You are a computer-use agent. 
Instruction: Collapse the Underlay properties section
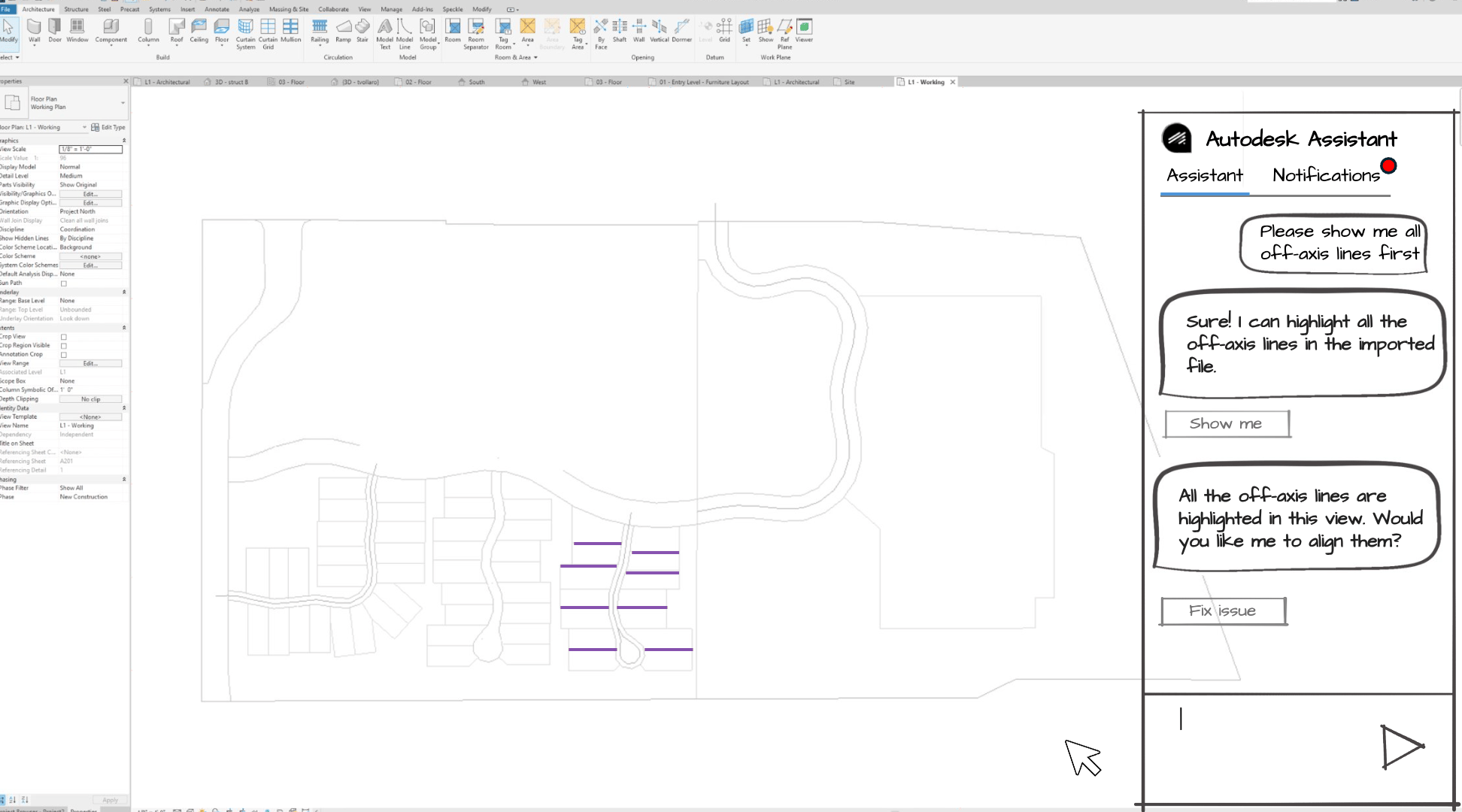click(x=124, y=292)
